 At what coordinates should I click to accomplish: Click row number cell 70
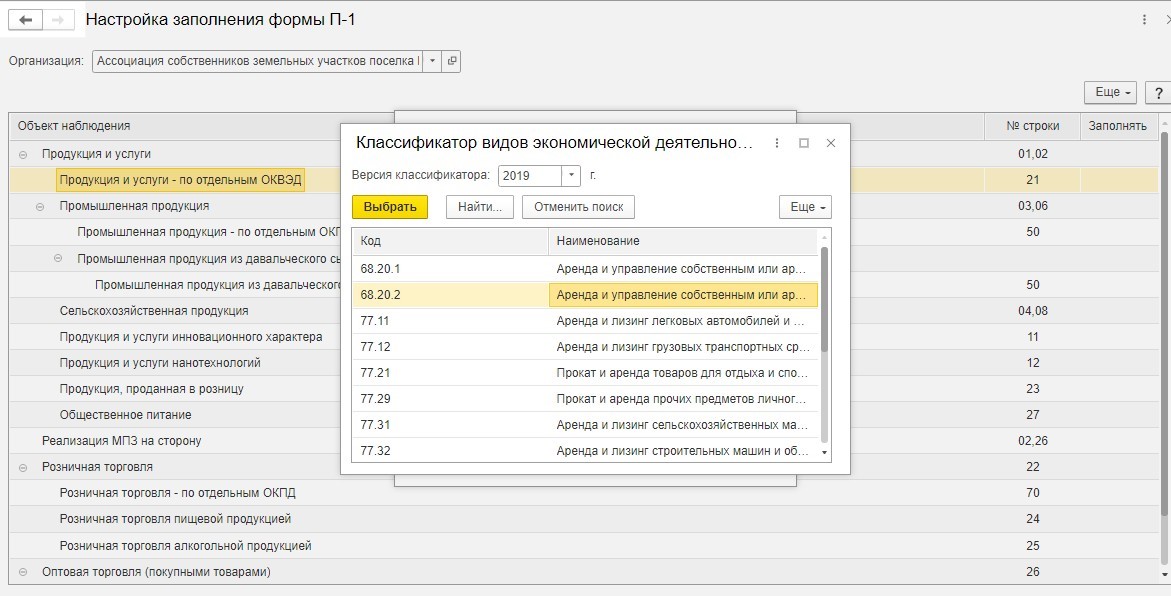coord(1032,493)
